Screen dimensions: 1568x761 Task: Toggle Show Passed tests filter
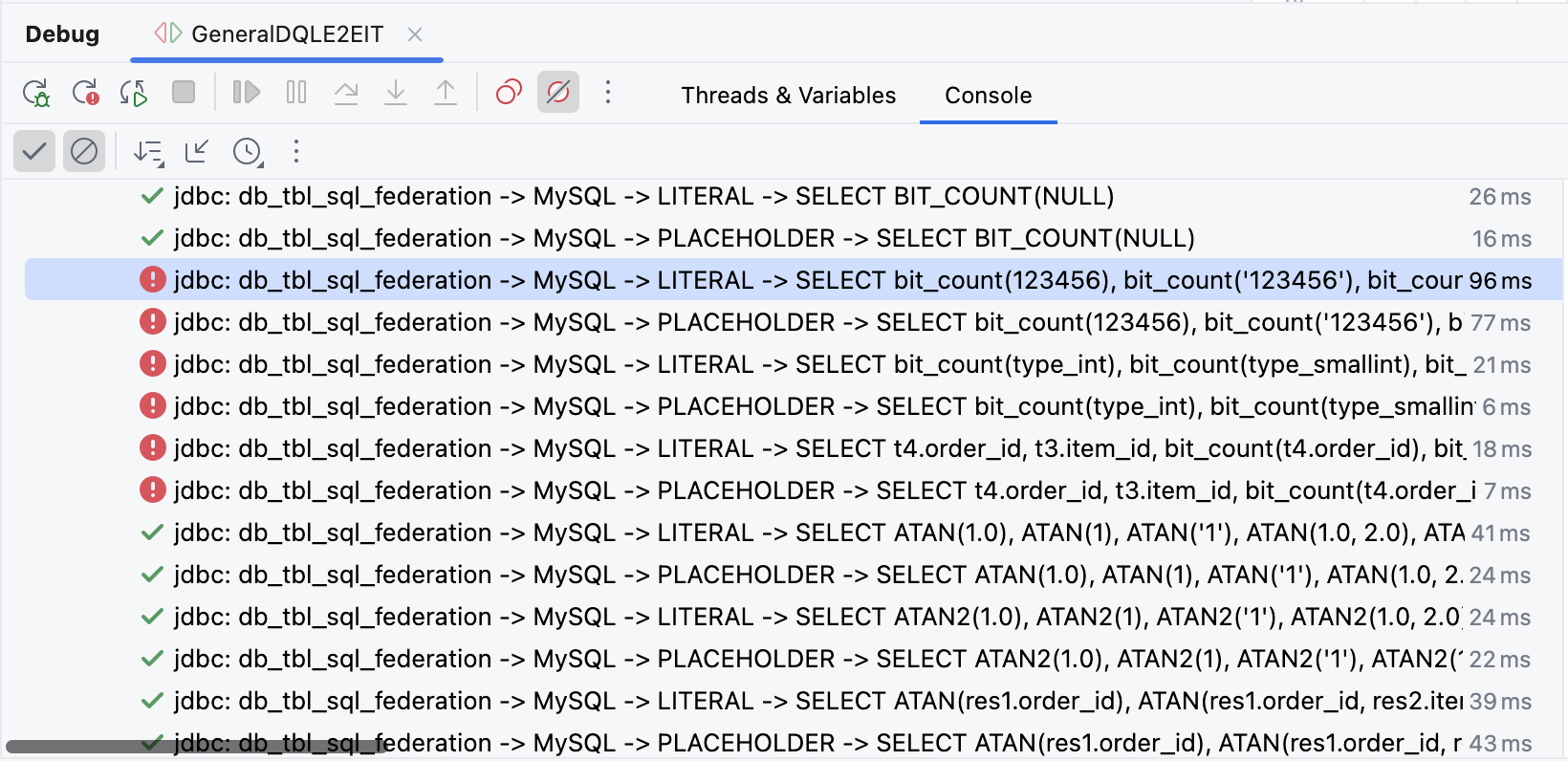point(34,151)
